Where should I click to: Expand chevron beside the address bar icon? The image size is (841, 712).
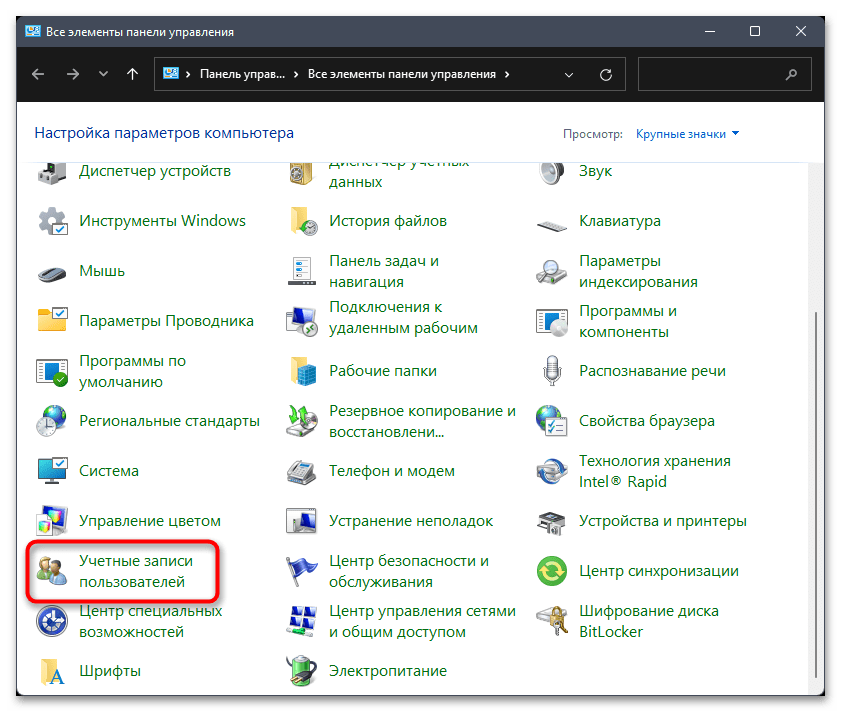click(188, 75)
